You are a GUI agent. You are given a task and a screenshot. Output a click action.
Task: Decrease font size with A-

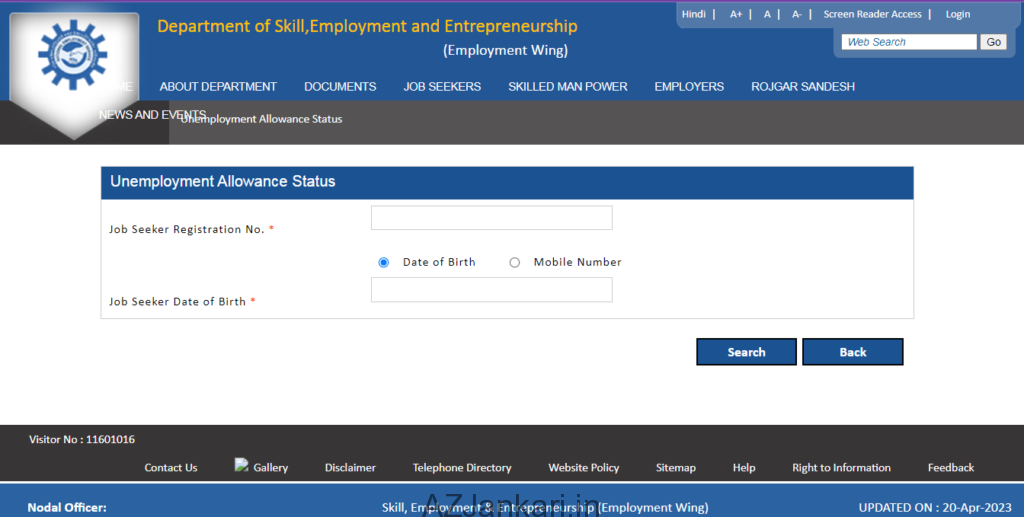[x=797, y=14]
